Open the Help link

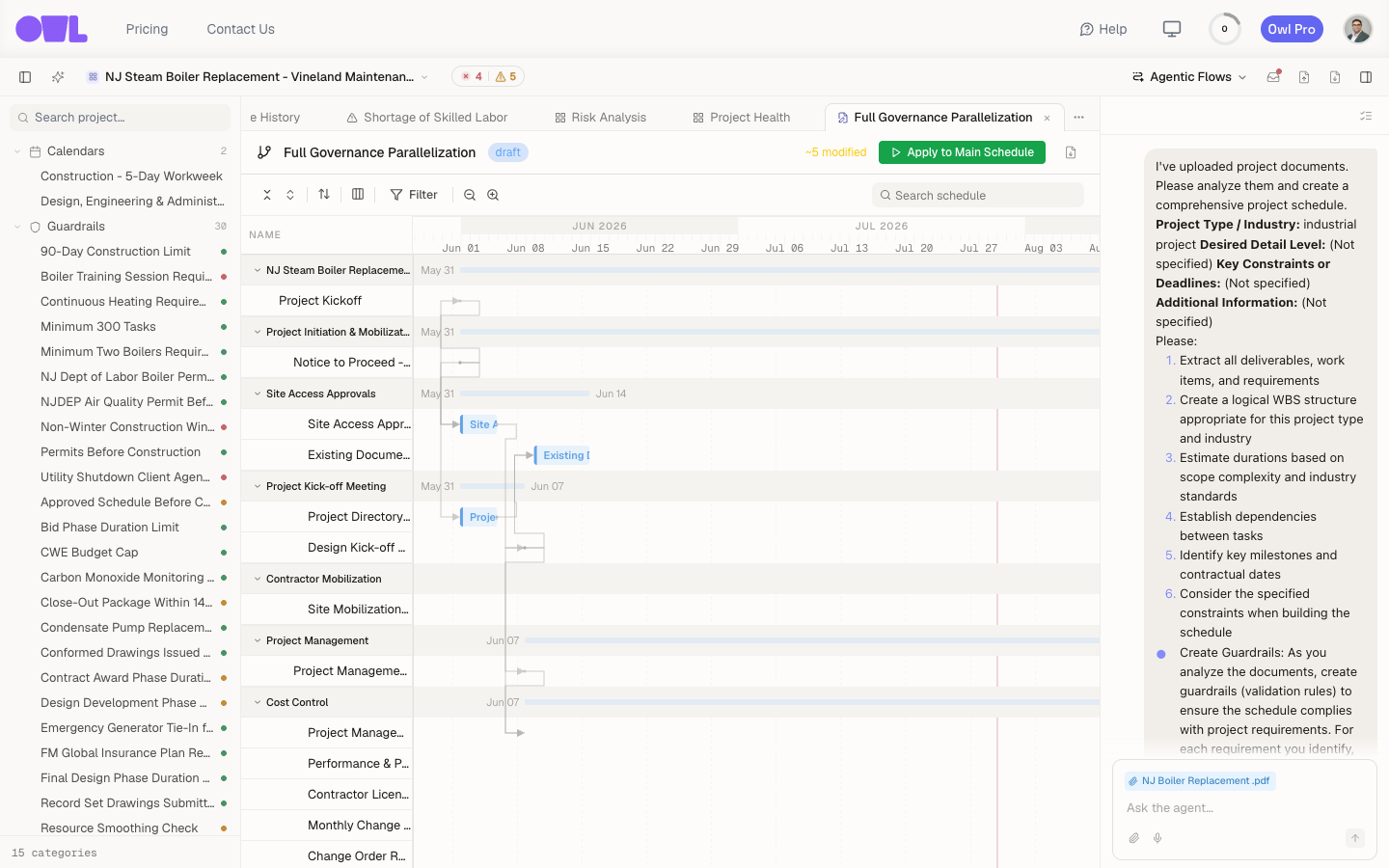point(1103,29)
